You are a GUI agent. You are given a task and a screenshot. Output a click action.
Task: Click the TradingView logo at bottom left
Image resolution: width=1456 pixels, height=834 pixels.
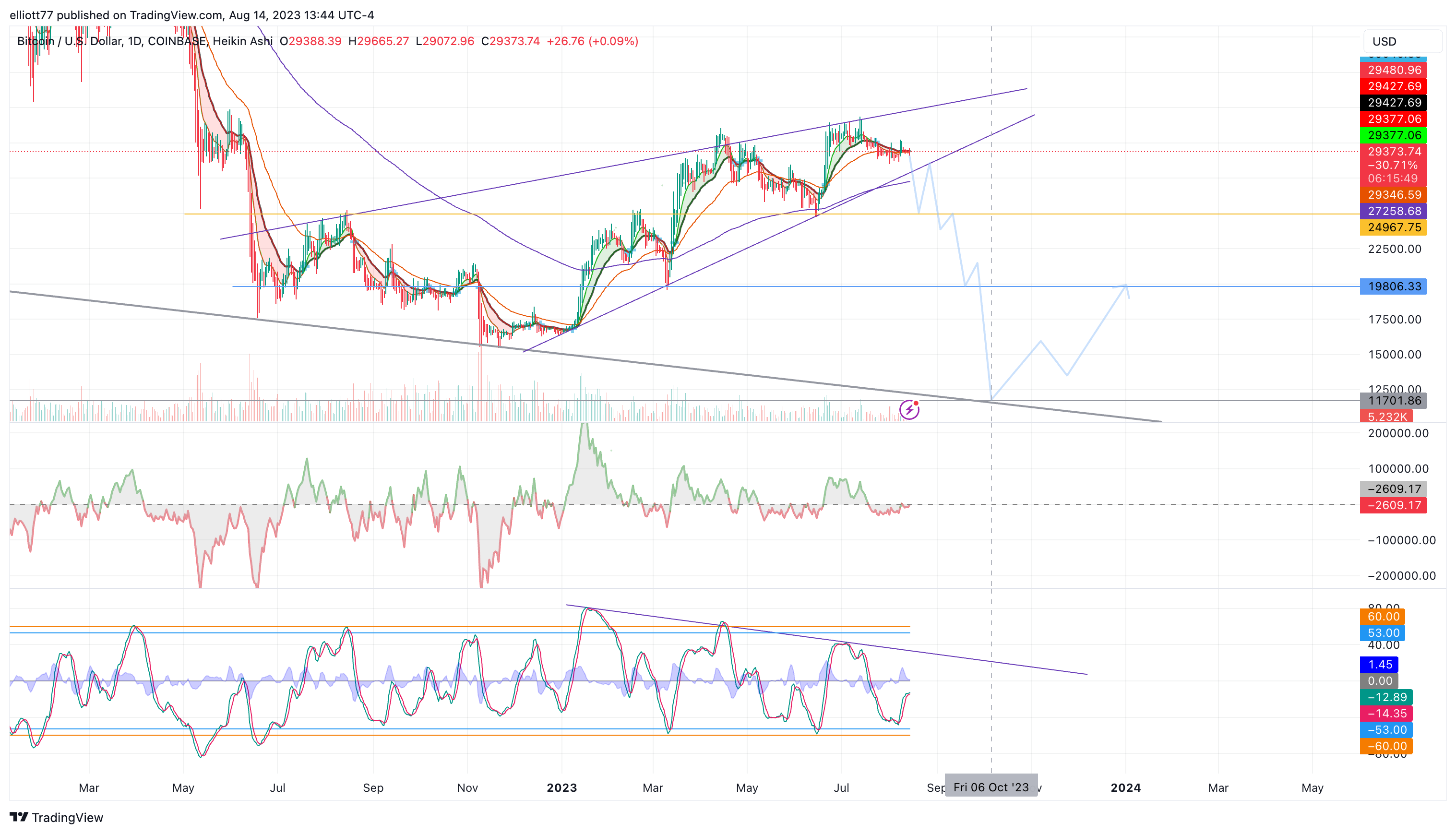[56, 817]
